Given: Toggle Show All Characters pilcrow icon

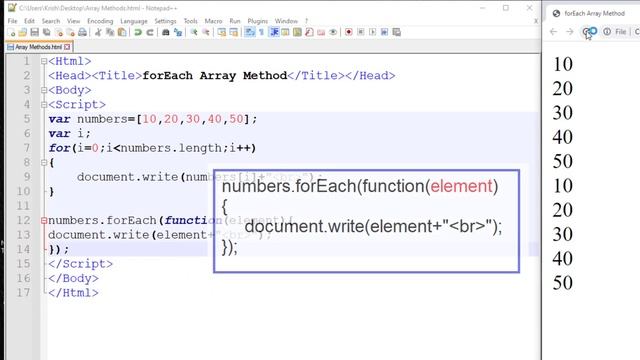Looking at the screenshot, I should click(262, 32).
